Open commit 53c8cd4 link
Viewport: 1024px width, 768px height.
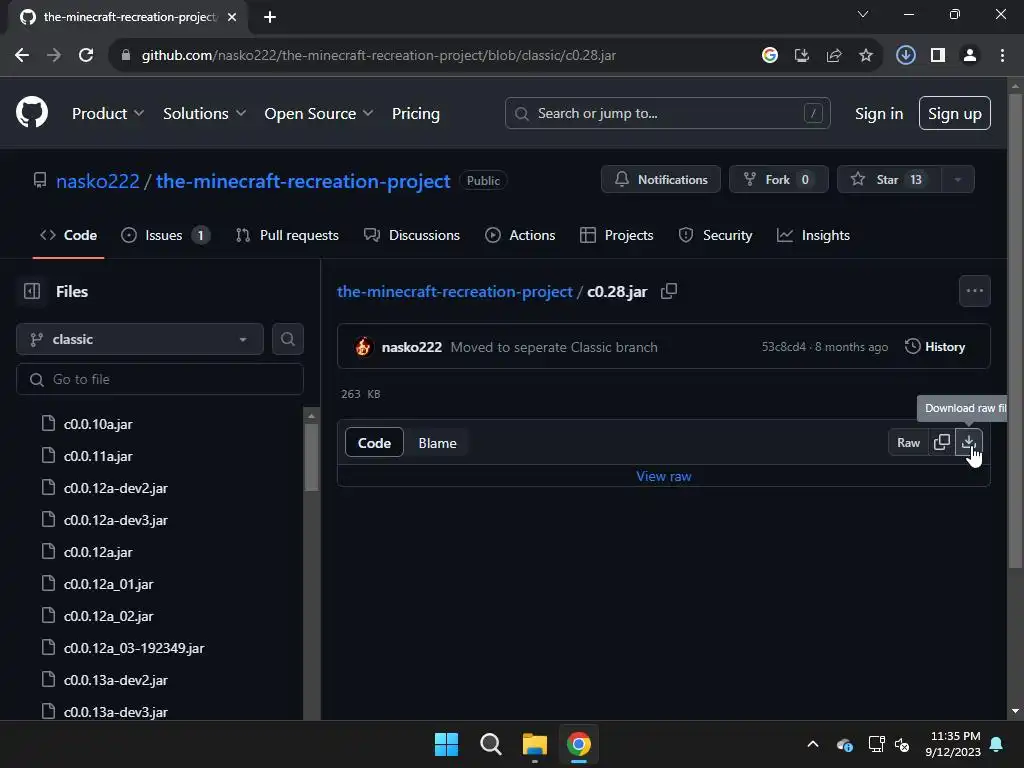783,347
